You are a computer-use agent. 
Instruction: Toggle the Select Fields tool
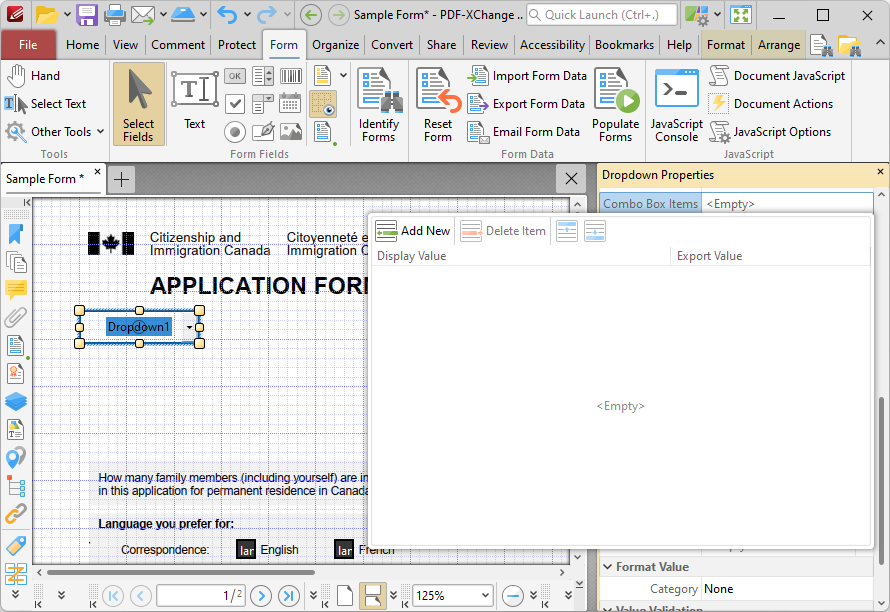tap(138, 104)
